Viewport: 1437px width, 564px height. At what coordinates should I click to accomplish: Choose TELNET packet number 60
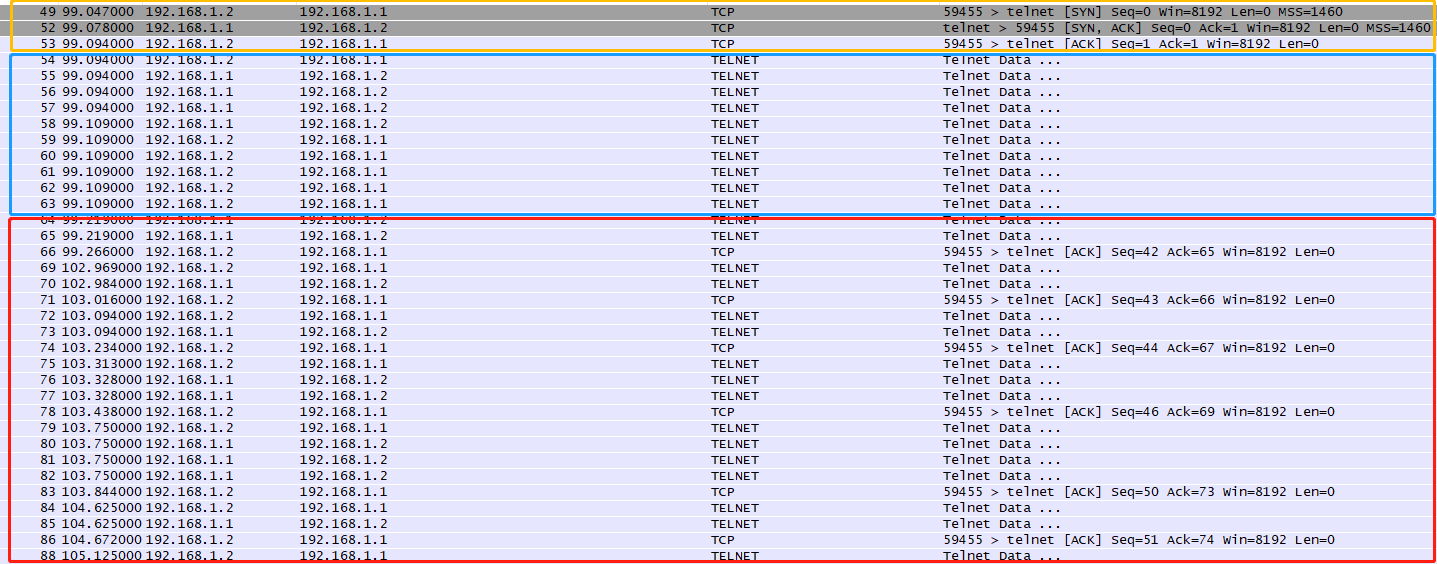pyautogui.click(x=700, y=156)
